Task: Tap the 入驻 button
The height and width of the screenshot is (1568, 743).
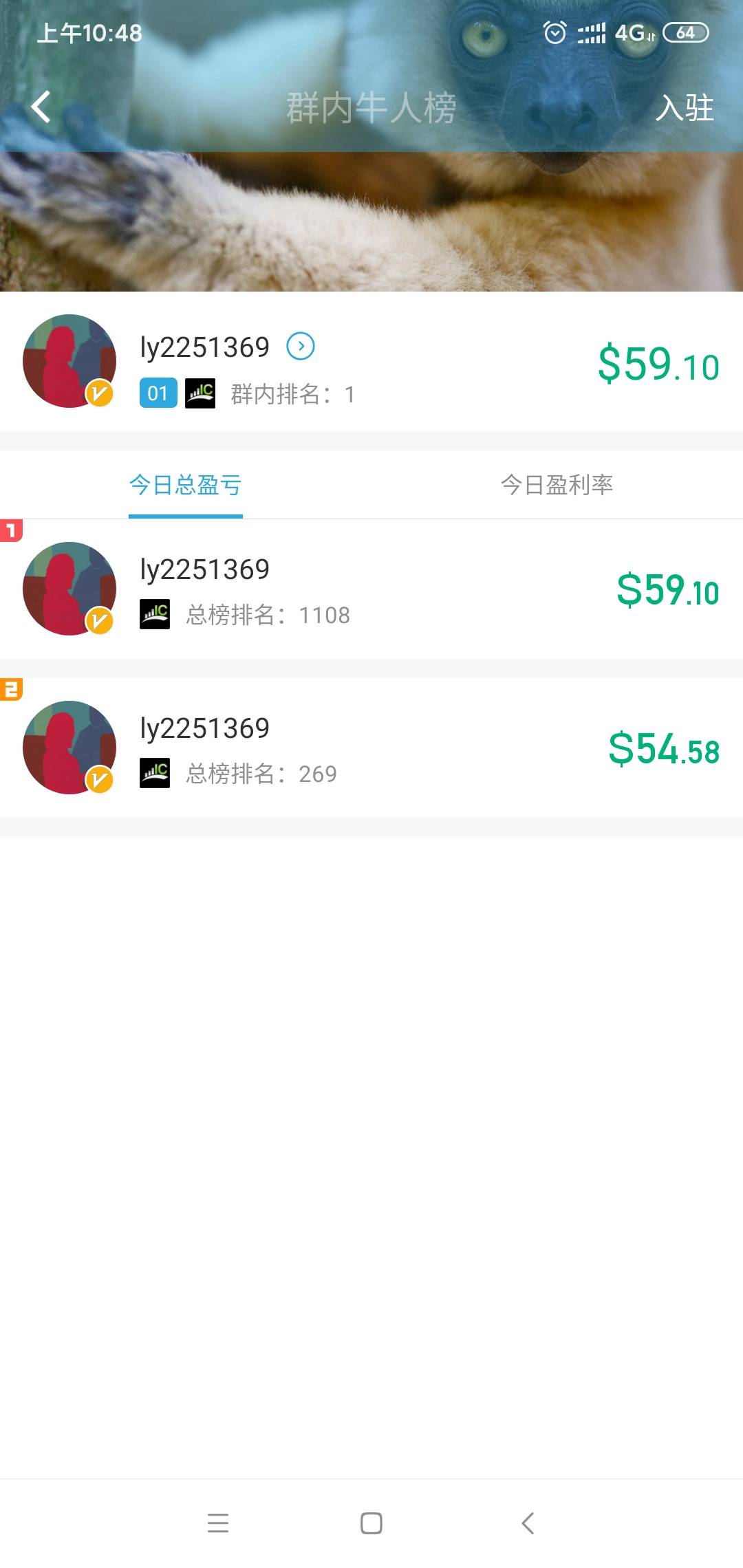Action: click(x=685, y=108)
